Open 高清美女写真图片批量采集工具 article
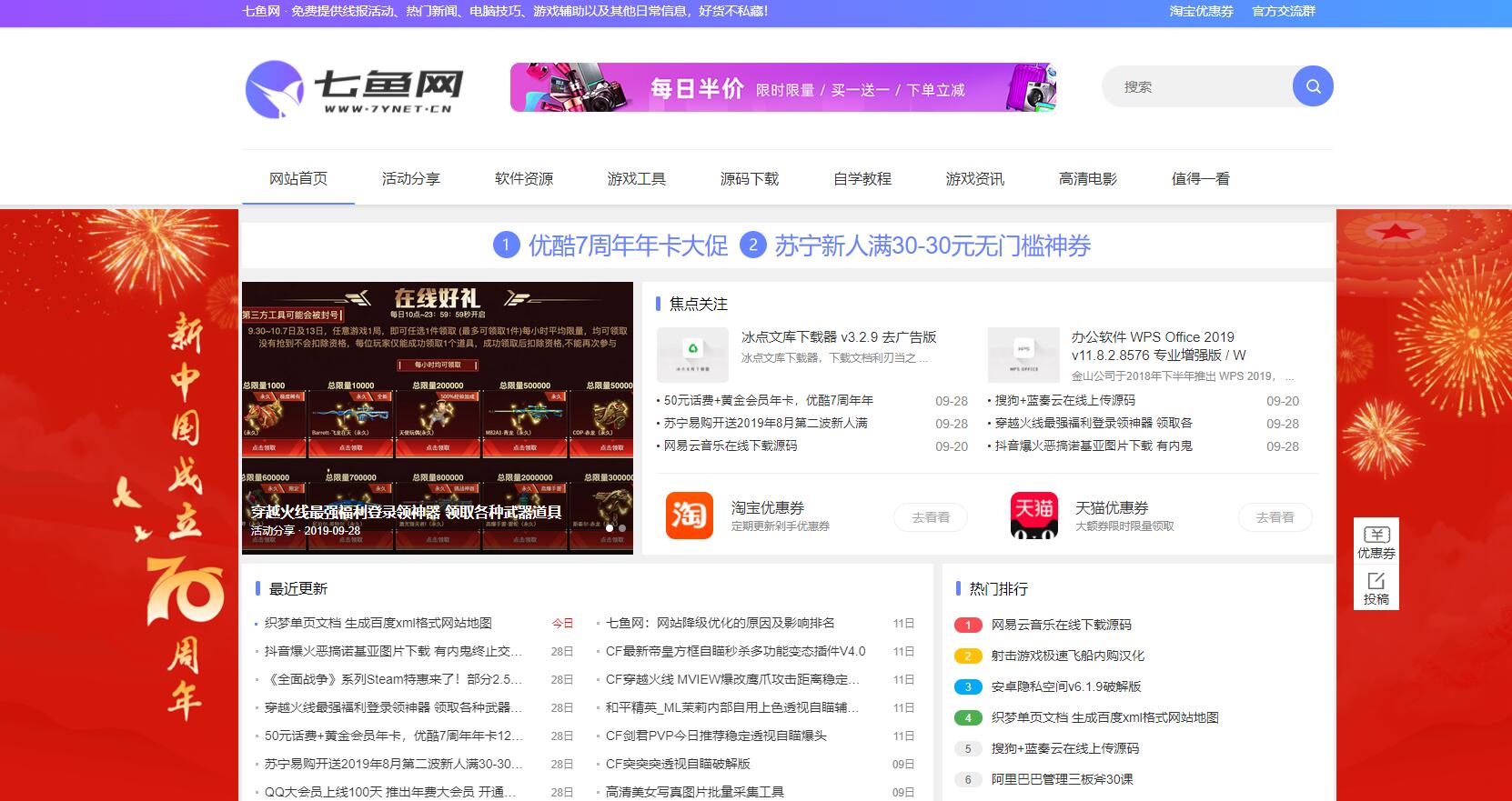Screen dimensions: 1512x801 click(694, 792)
